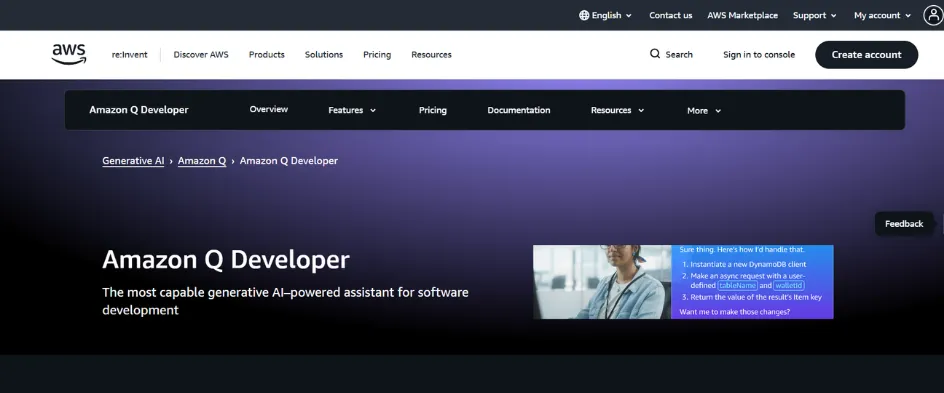Click the globe language icon
This screenshot has height=393, width=944.
tap(583, 16)
